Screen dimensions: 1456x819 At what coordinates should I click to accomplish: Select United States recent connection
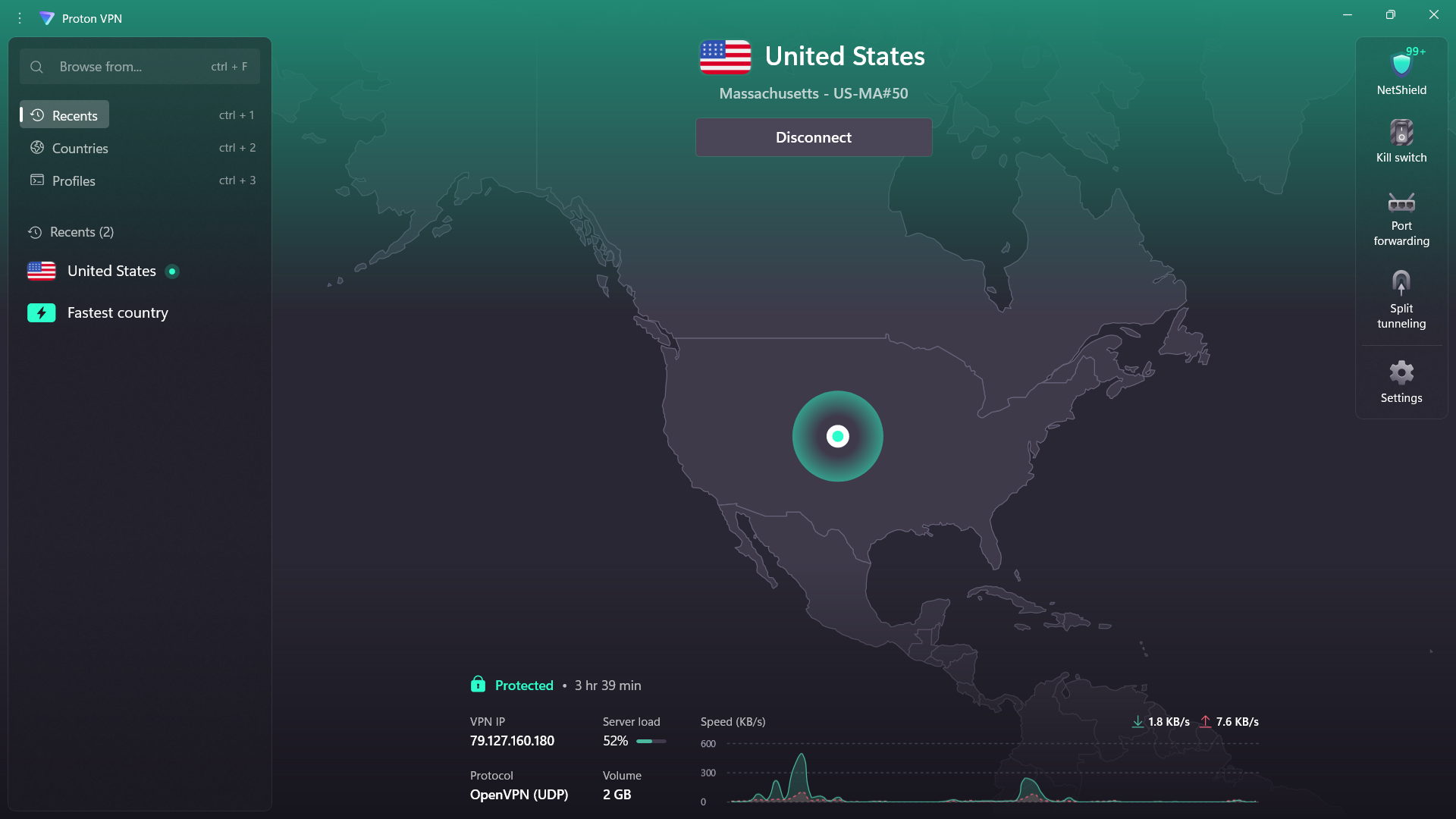140,271
